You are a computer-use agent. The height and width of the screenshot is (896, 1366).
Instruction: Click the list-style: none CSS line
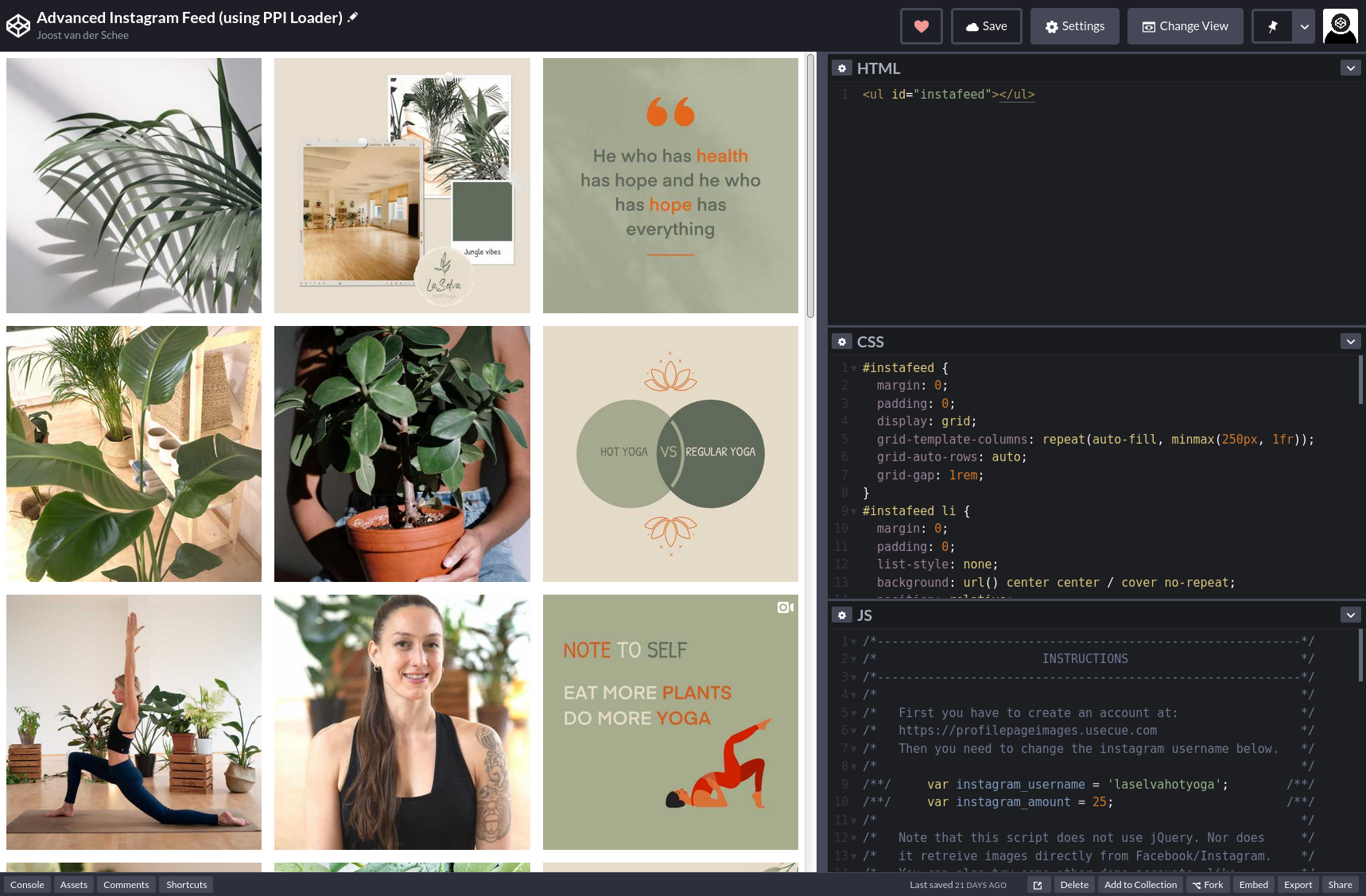(x=937, y=564)
